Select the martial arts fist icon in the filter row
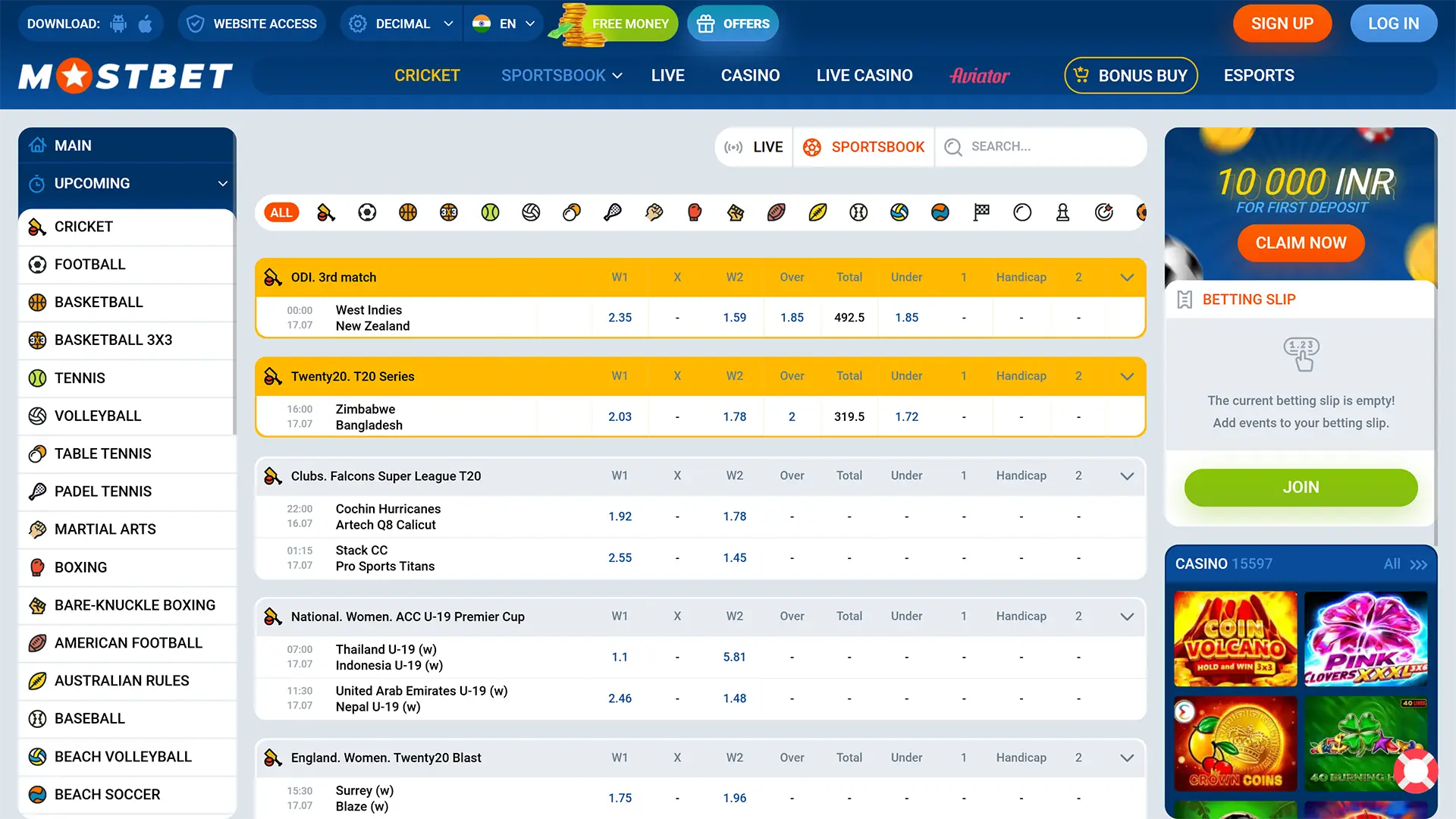The width and height of the screenshot is (1456, 819). (x=654, y=213)
